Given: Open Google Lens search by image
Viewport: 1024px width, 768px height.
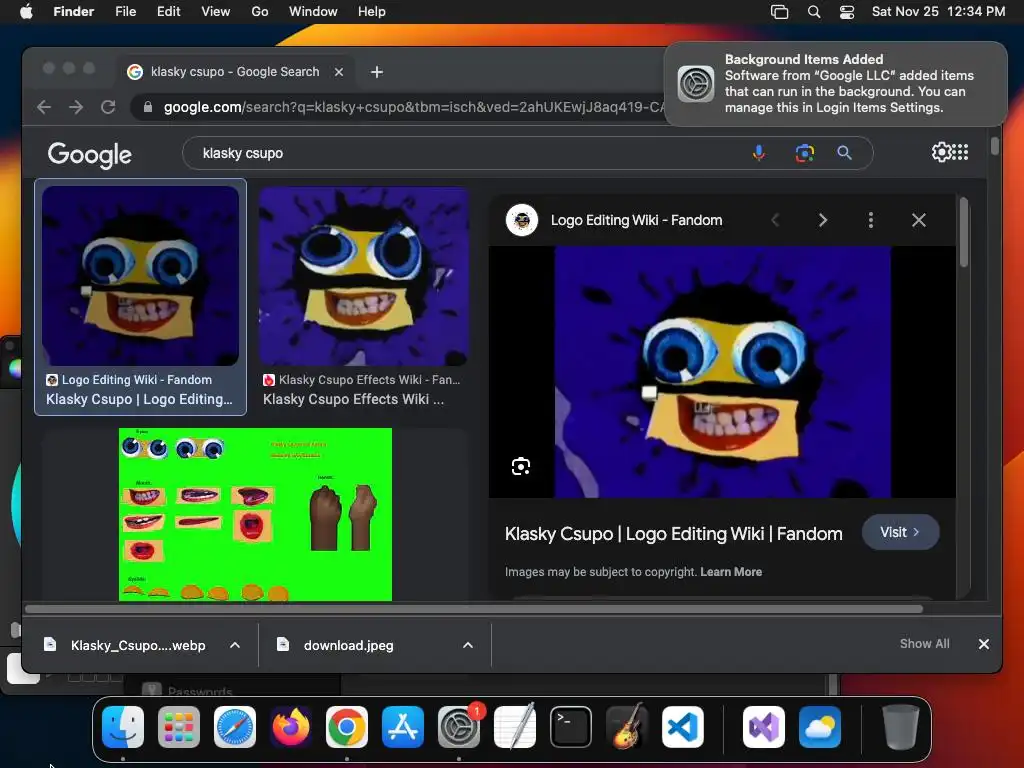Looking at the screenshot, I should tap(805, 153).
